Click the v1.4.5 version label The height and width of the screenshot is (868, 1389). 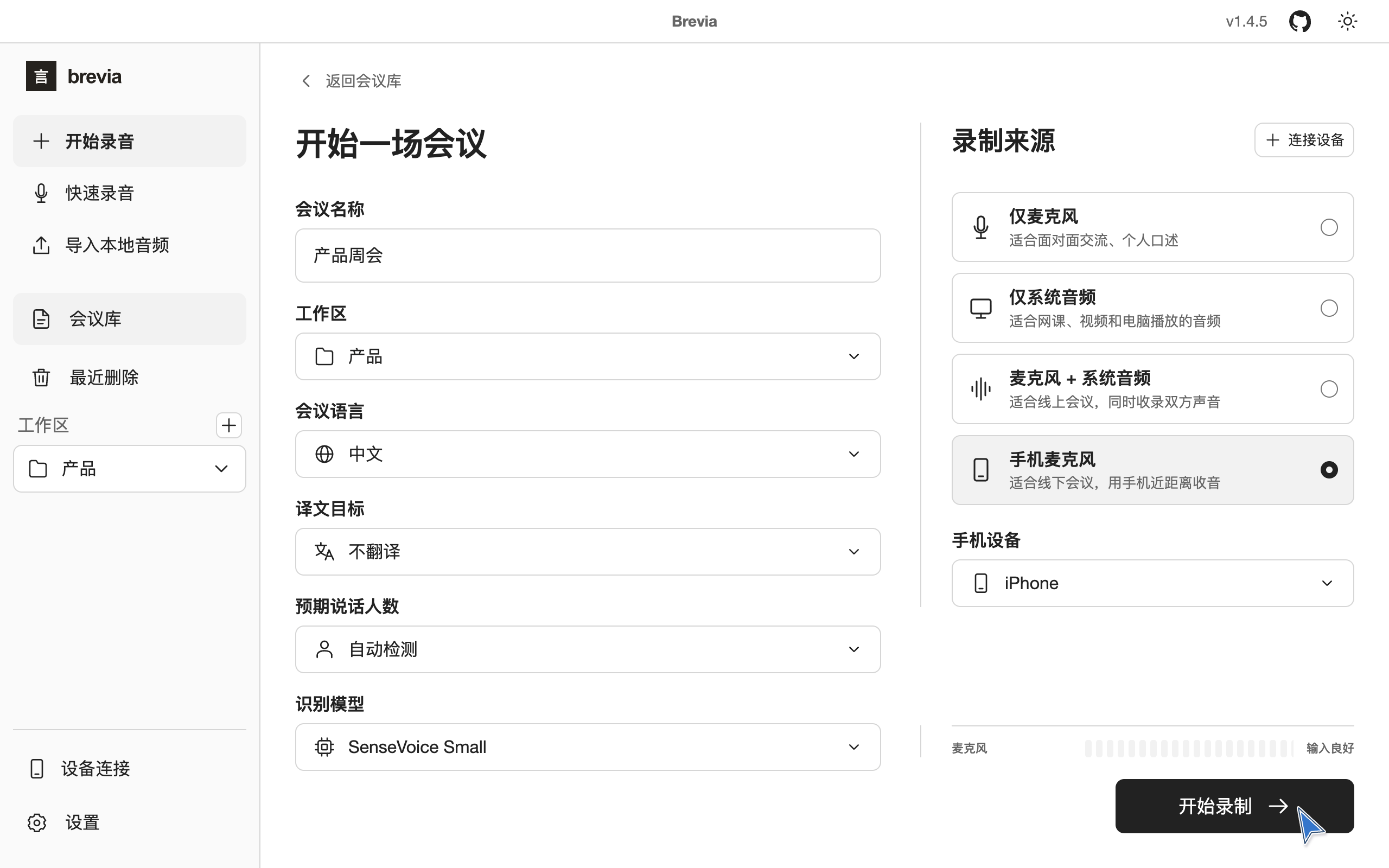click(x=1246, y=22)
